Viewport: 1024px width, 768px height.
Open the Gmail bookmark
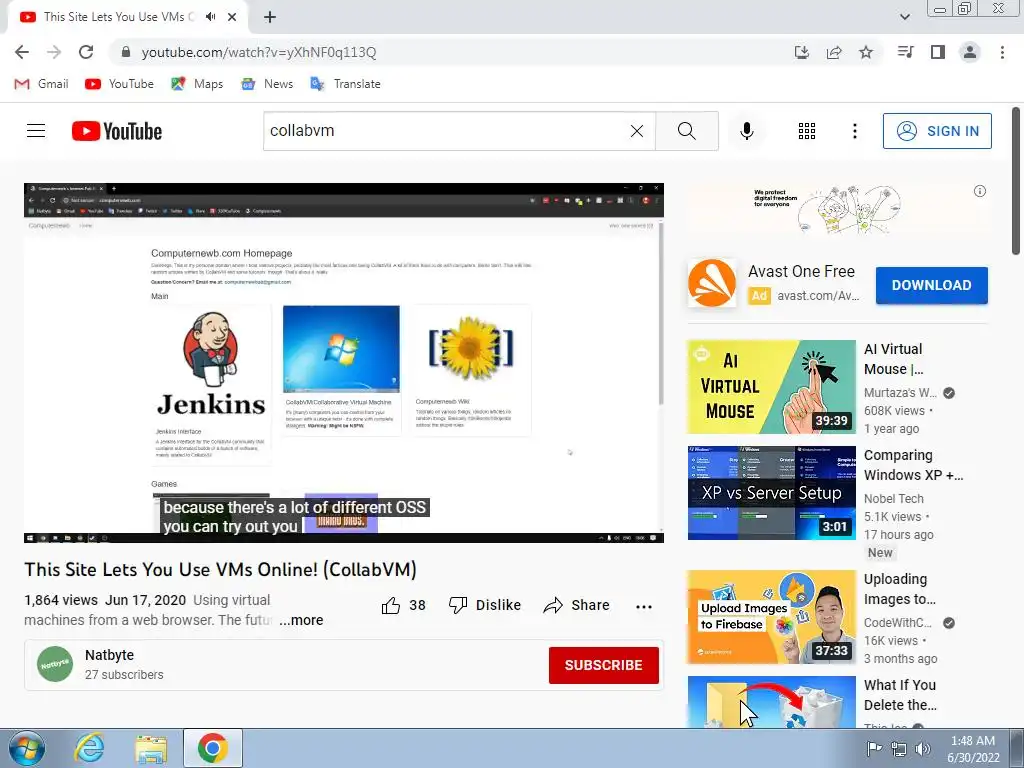(41, 84)
